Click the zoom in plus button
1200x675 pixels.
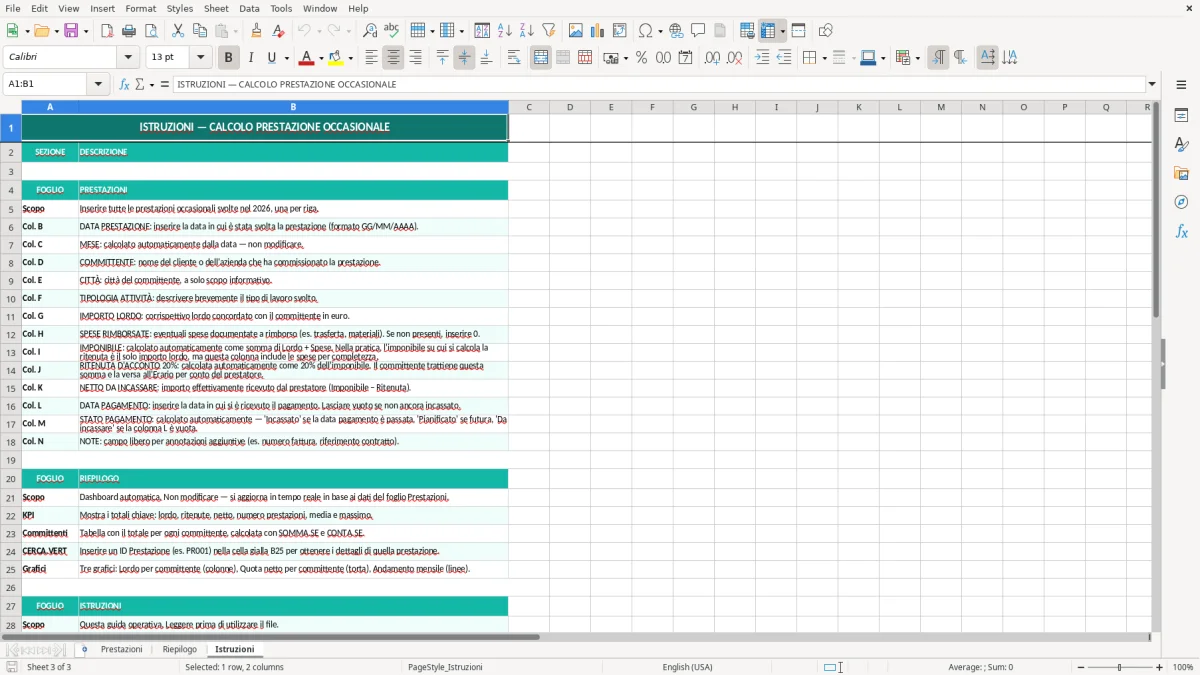(1160, 667)
